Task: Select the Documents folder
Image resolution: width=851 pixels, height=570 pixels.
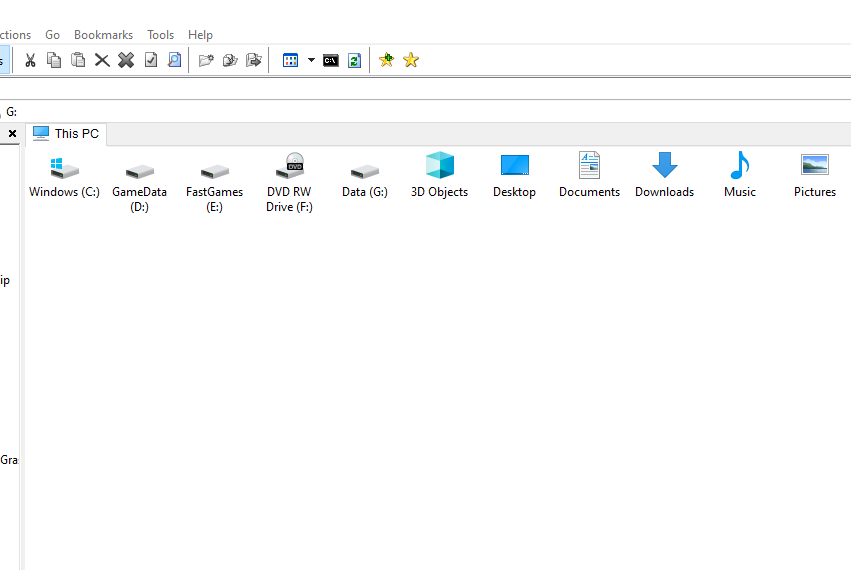Action: (x=589, y=176)
